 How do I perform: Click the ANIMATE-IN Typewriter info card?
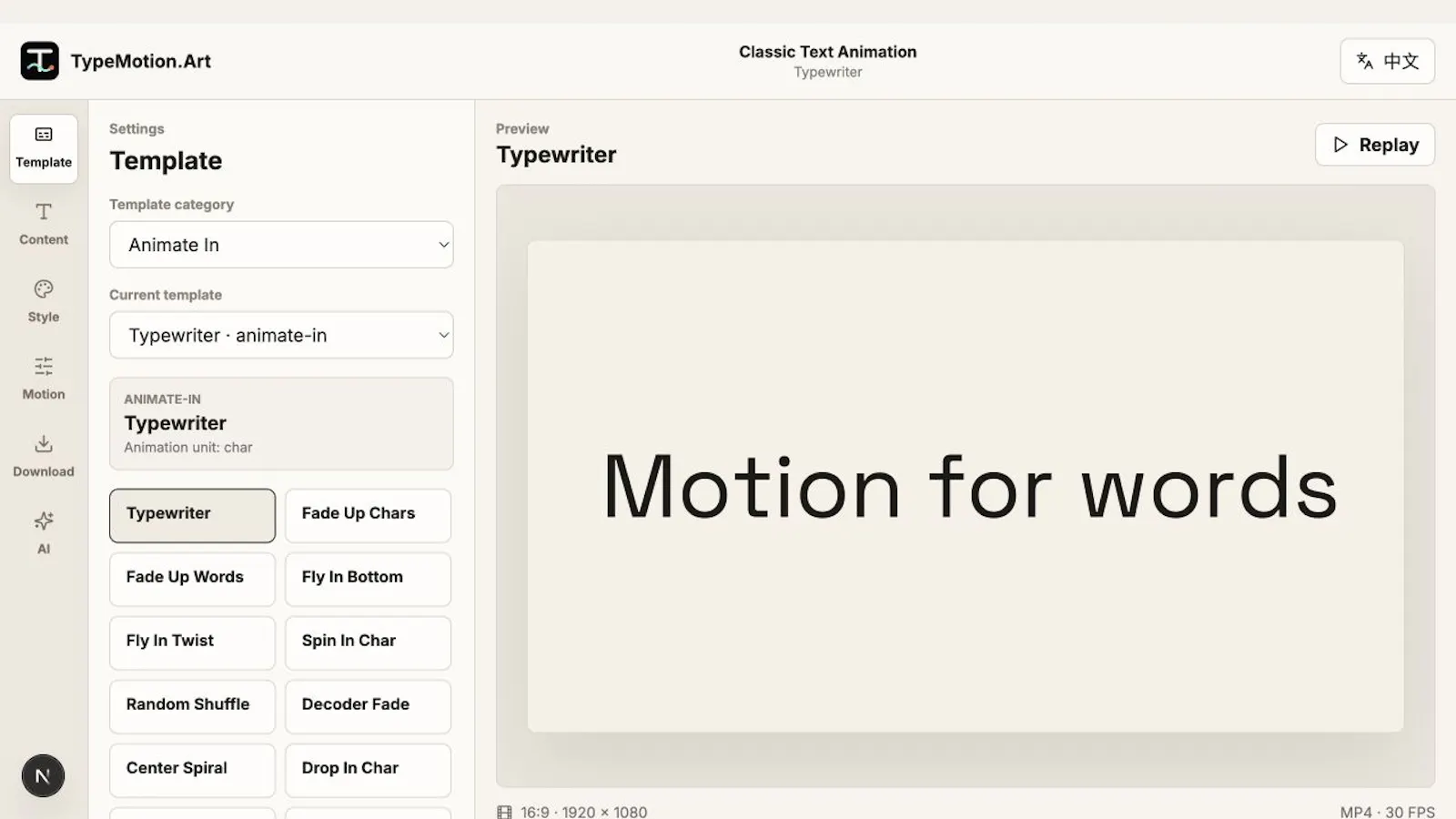281,424
